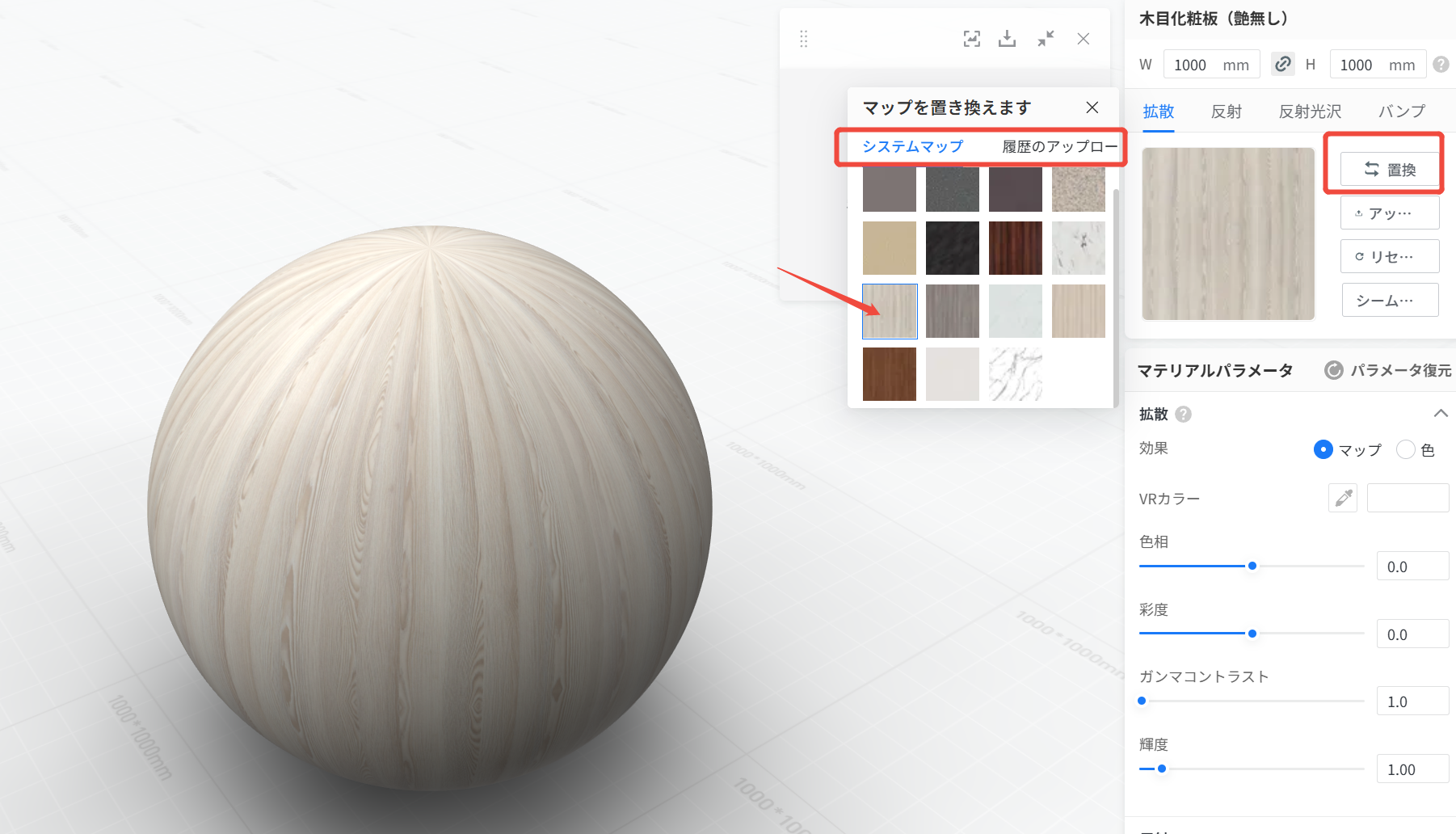Click the fit-to-view frame icon
This screenshot has height=834, width=1456.
(x=972, y=39)
